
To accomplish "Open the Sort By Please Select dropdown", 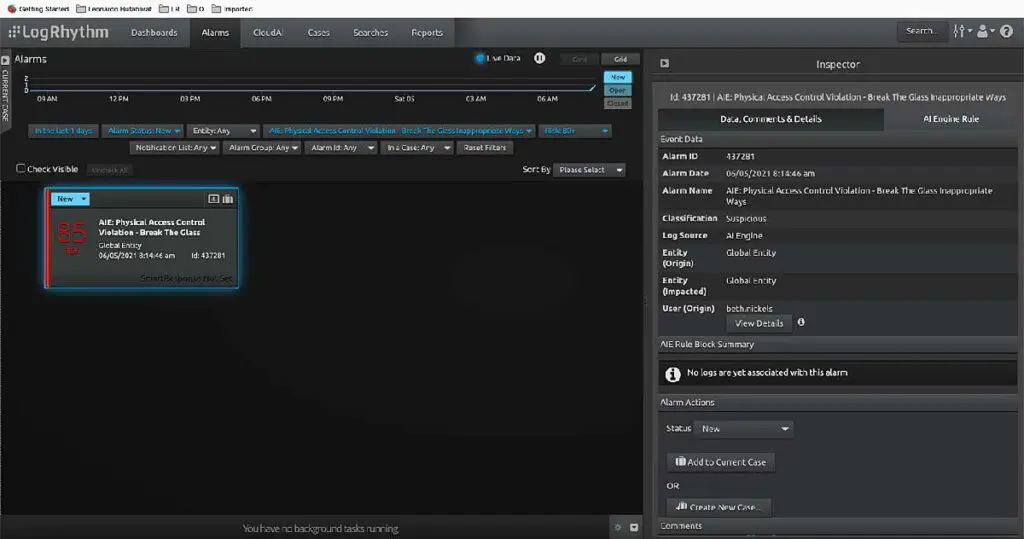I will click(x=590, y=170).
